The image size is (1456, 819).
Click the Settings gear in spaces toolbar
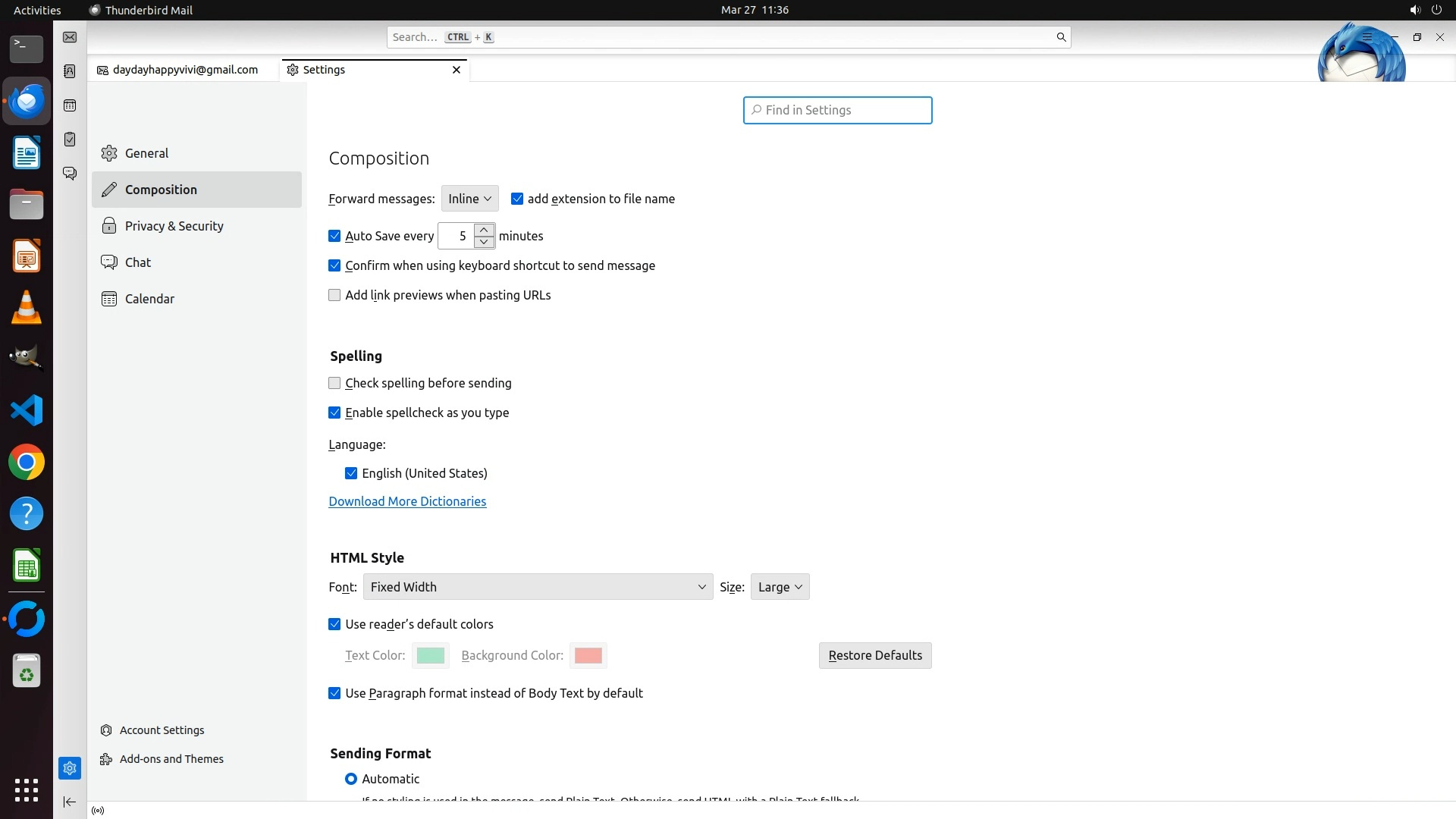tap(70, 768)
